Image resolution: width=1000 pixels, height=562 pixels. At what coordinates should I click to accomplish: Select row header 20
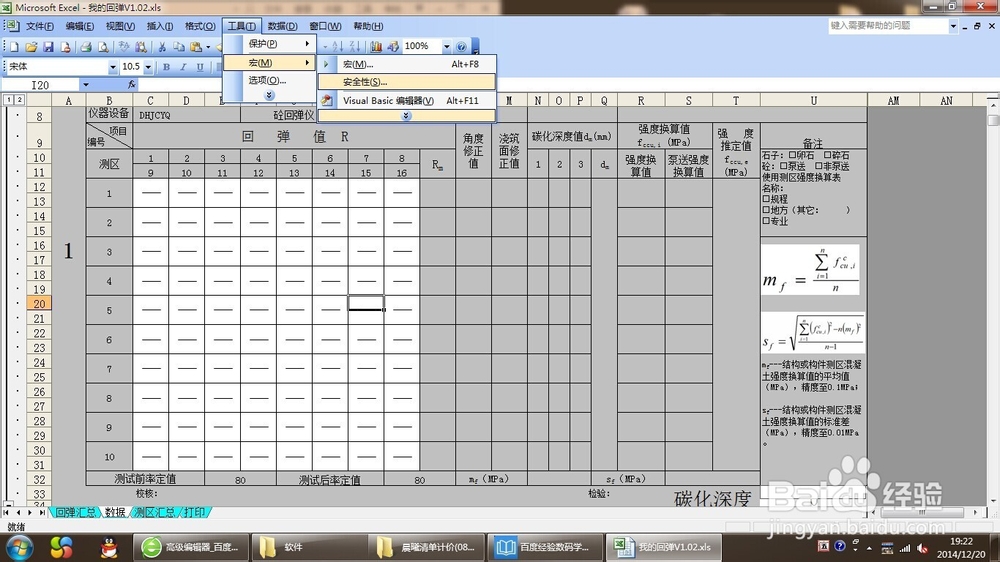(x=39, y=304)
